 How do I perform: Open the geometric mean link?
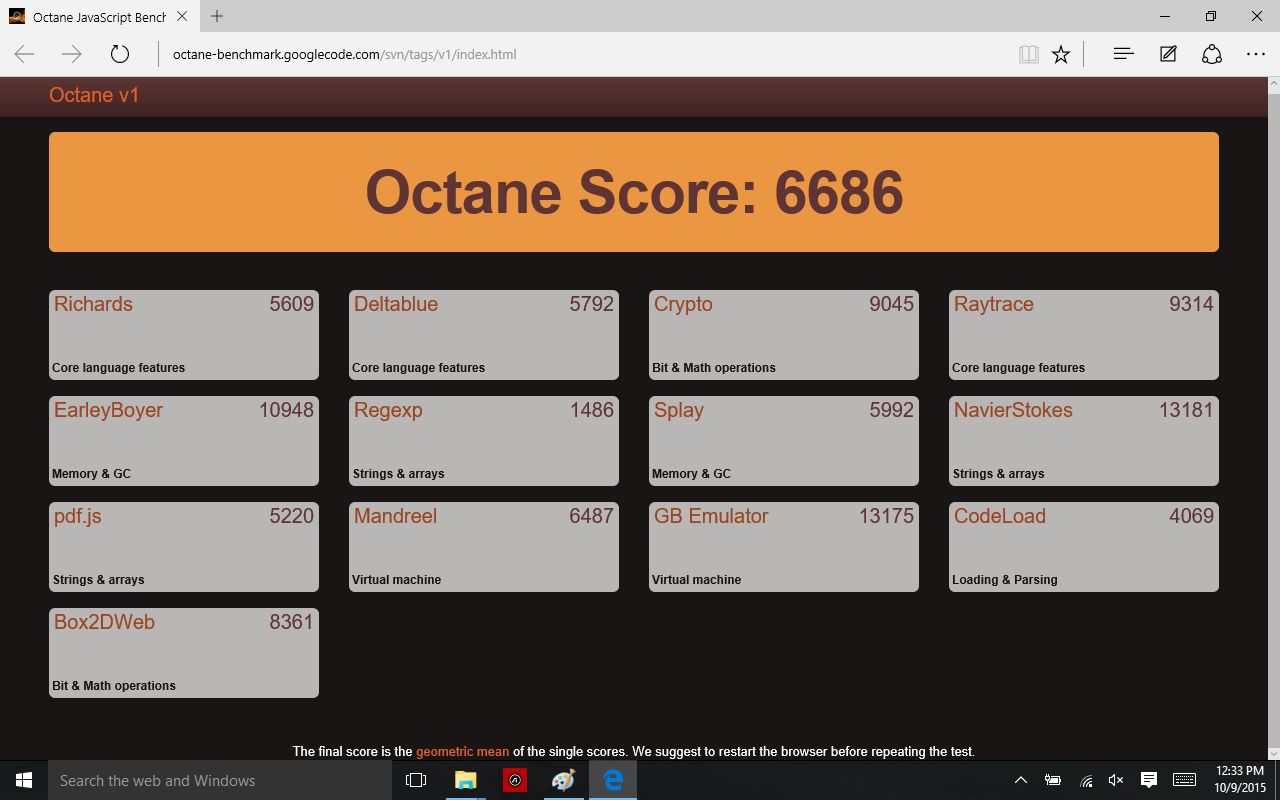(462, 751)
